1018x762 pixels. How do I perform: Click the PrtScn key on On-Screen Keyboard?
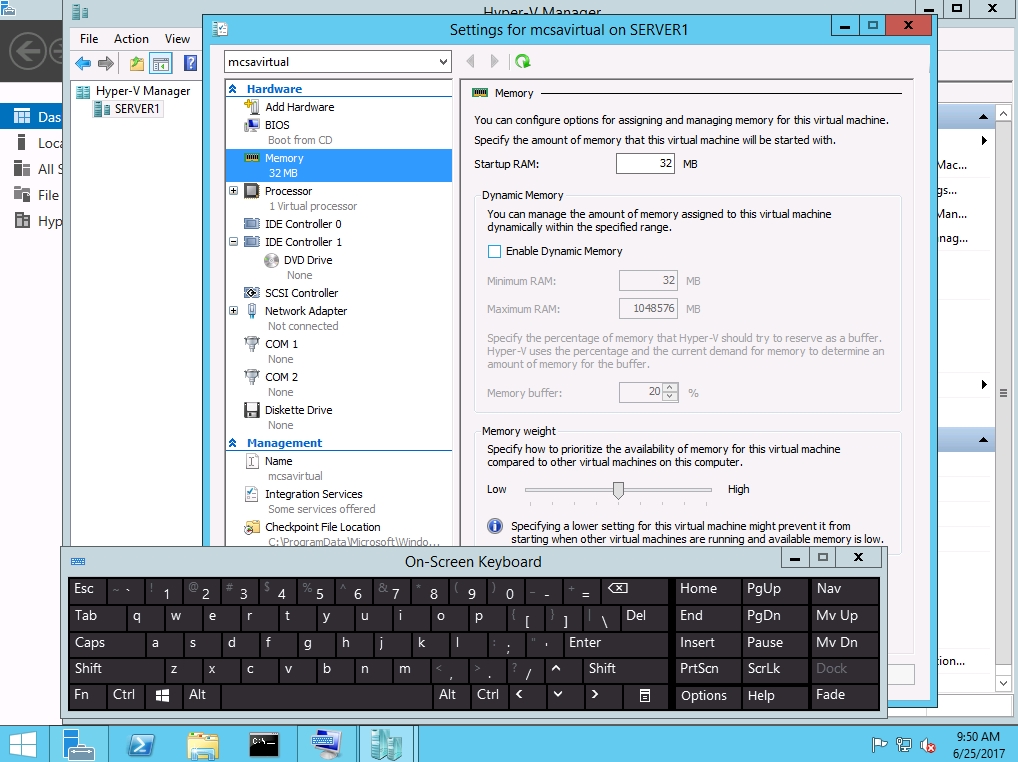(708, 669)
